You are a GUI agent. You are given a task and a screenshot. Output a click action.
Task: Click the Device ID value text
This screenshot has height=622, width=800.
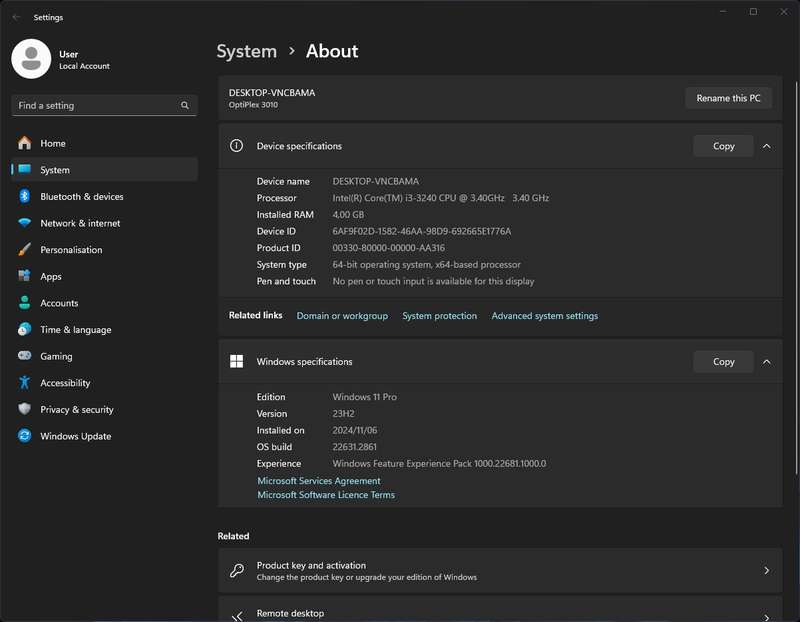tap(421, 231)
